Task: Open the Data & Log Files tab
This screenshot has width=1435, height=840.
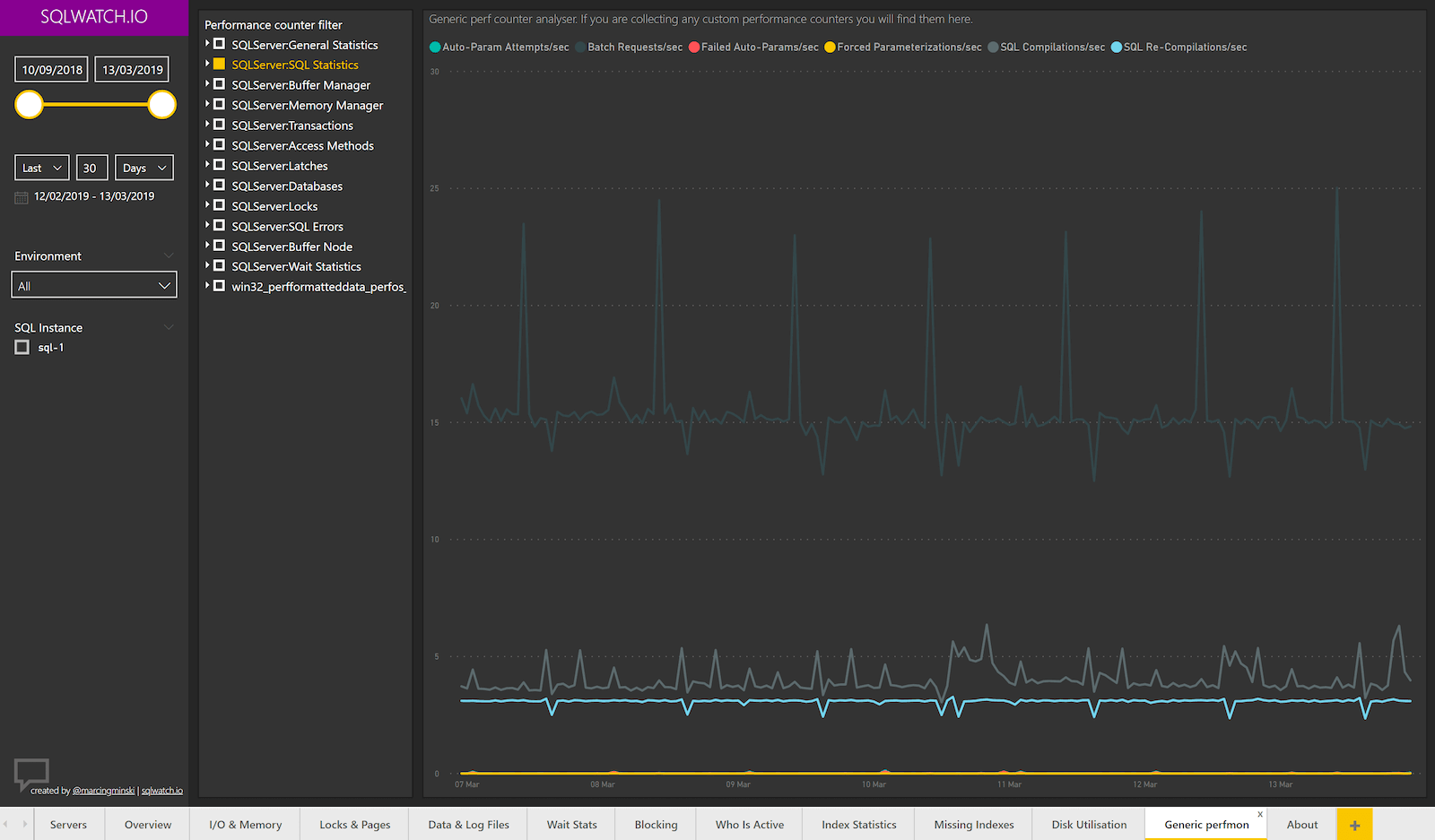Action: pyautogui.click(x=469, y=825)
